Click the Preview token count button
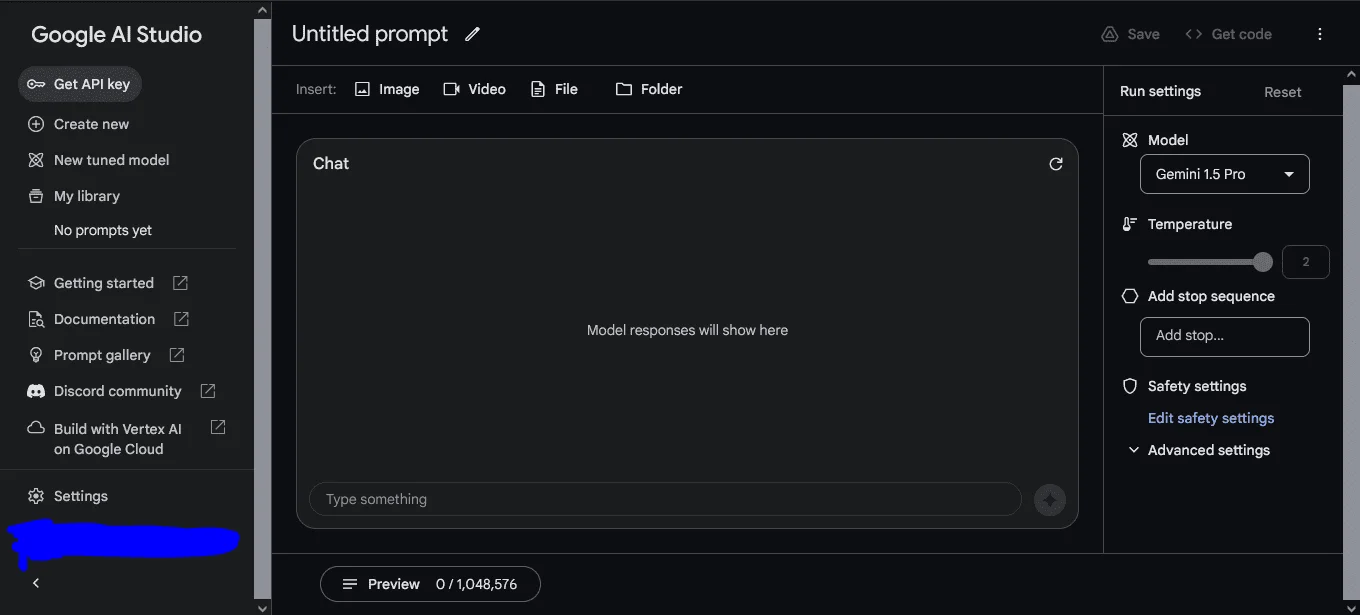This screenshot has height=615, width=1360. [430, 584]
